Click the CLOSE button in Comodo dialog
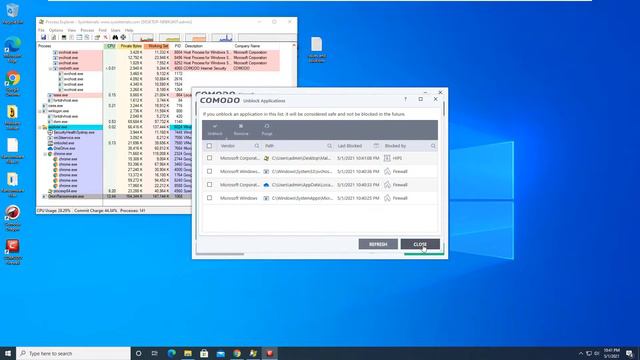640x360 pixels. point(420,244)
